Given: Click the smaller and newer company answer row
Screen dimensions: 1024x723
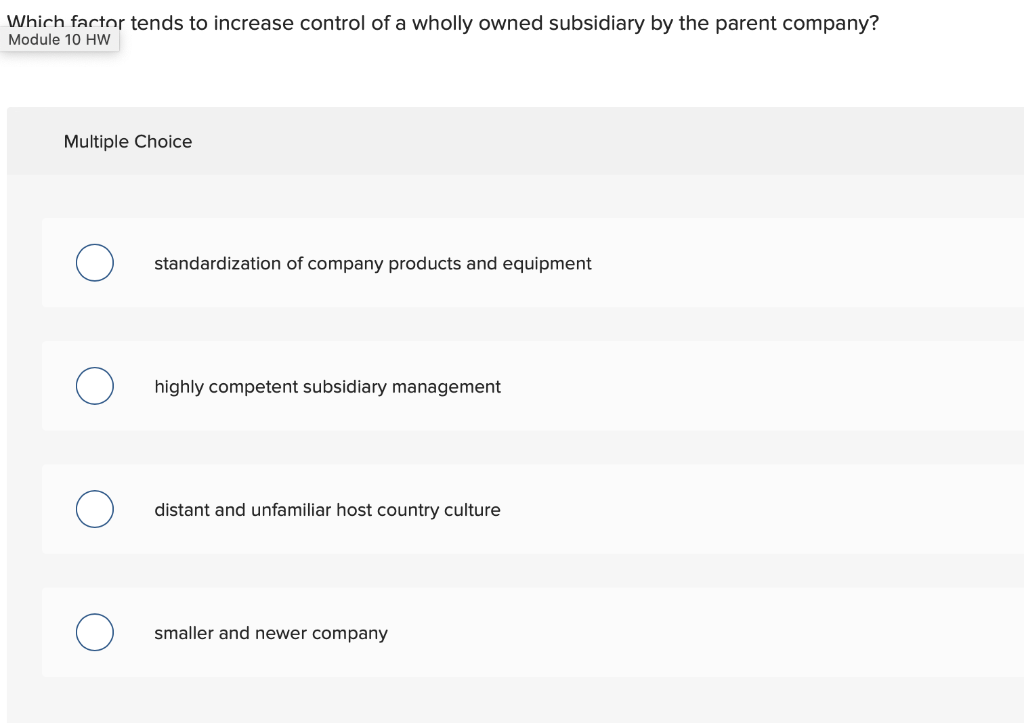Looking at the screenshot, I should point(271,633).
